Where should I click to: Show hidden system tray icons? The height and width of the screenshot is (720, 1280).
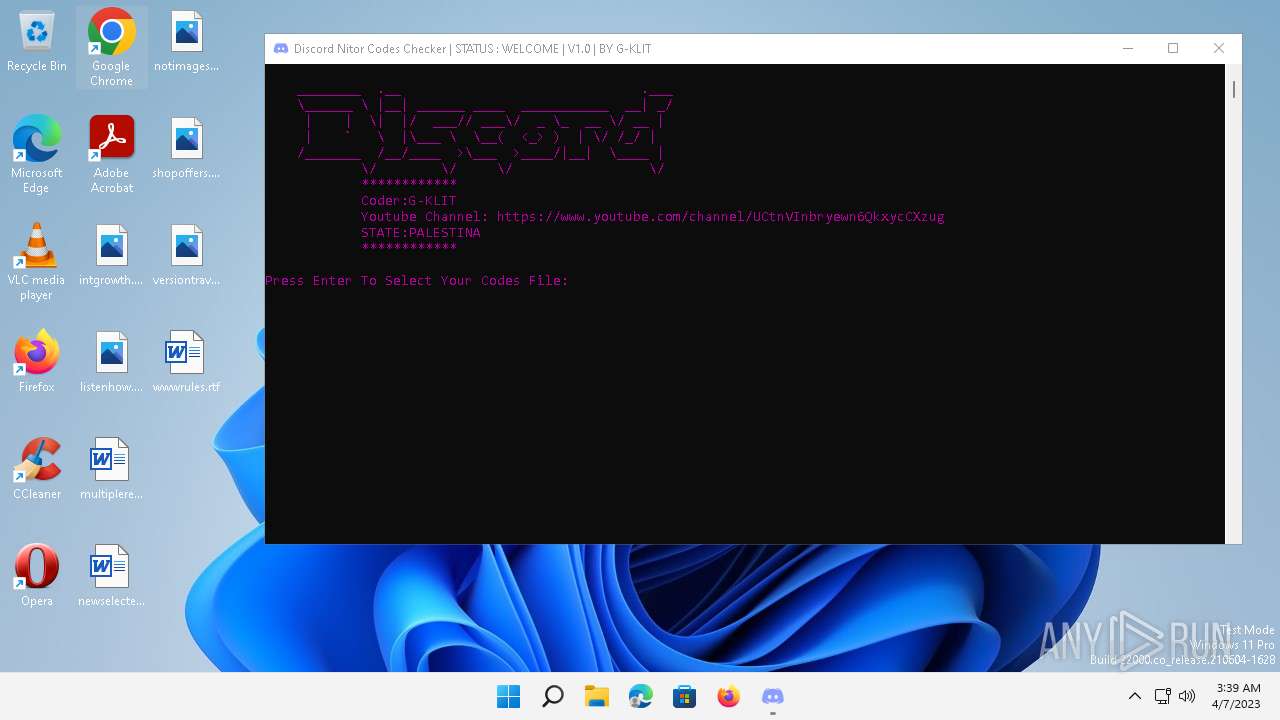tap(1134, 696)
